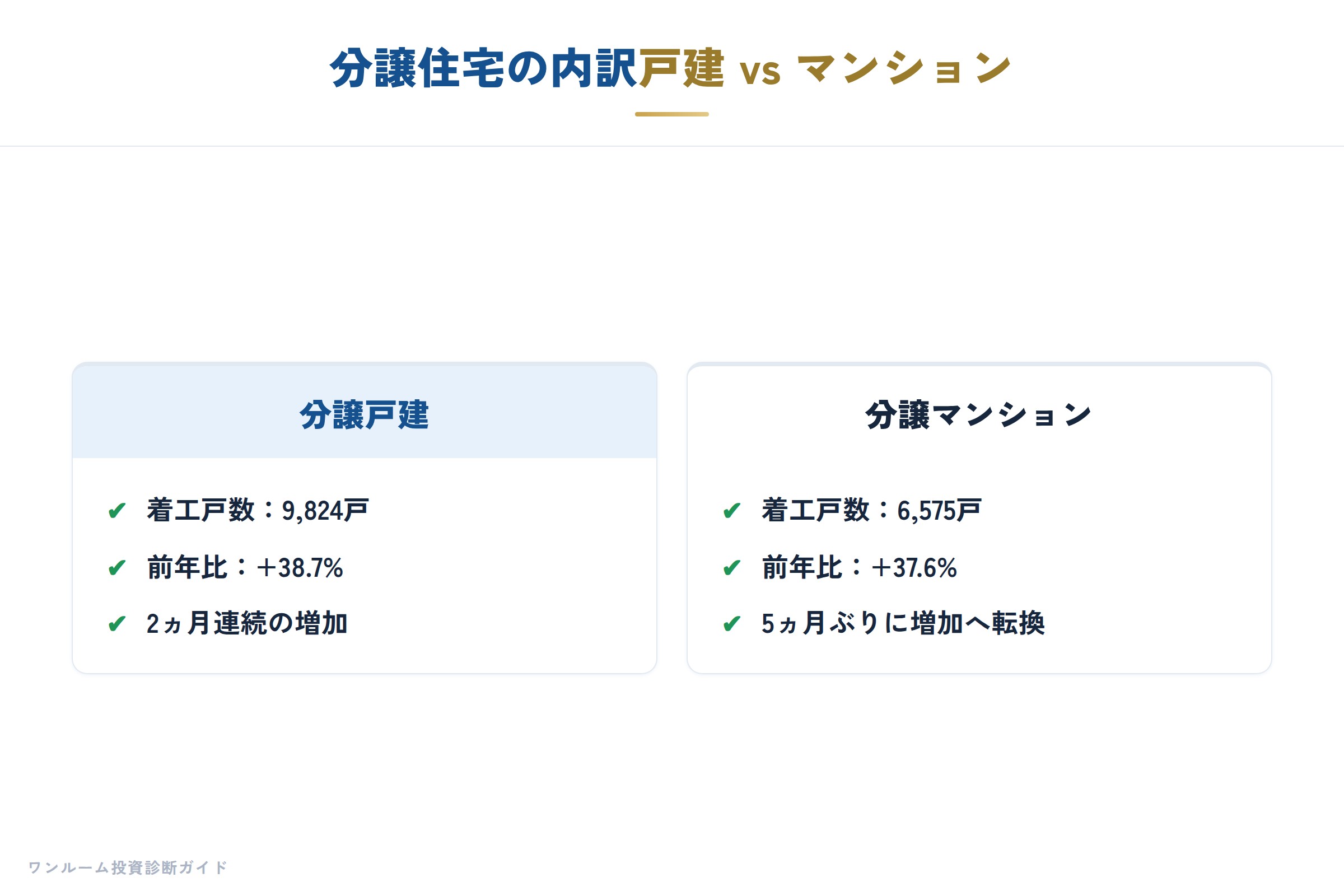Click the 着工戸数：9,824戸 text
Image resolution: width=1344 pixels, height=896 pixels.
[x=258, y=510]
